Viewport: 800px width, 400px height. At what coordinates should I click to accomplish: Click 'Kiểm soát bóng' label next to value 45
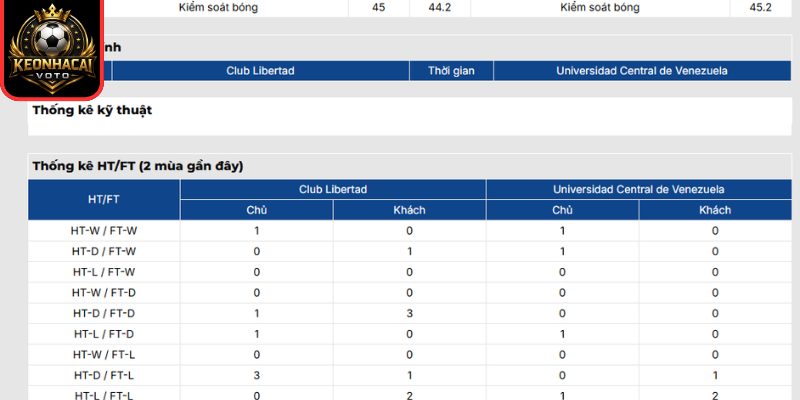pyautogui.click(x=218, y=8)
